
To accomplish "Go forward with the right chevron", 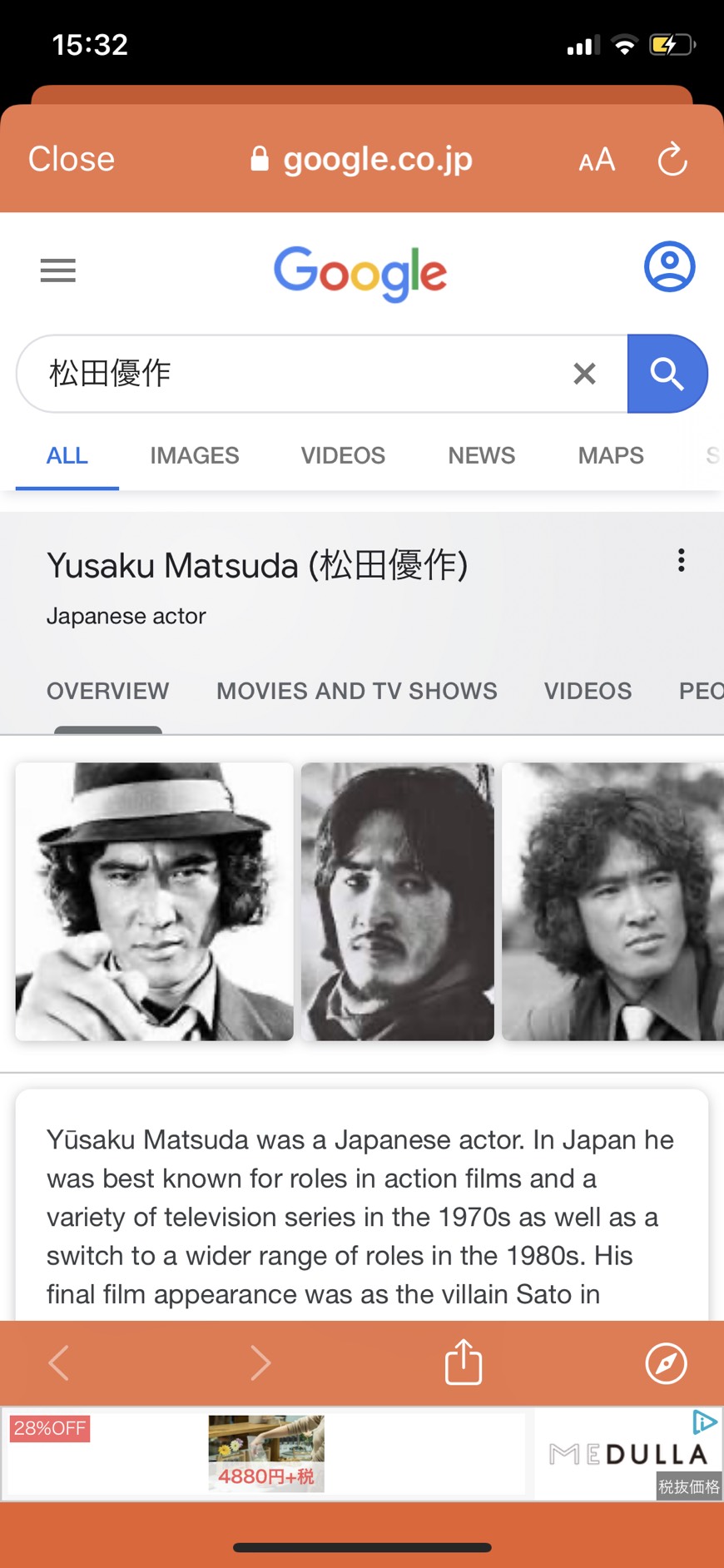I will pyautogui.click(x=260, y=1363).
